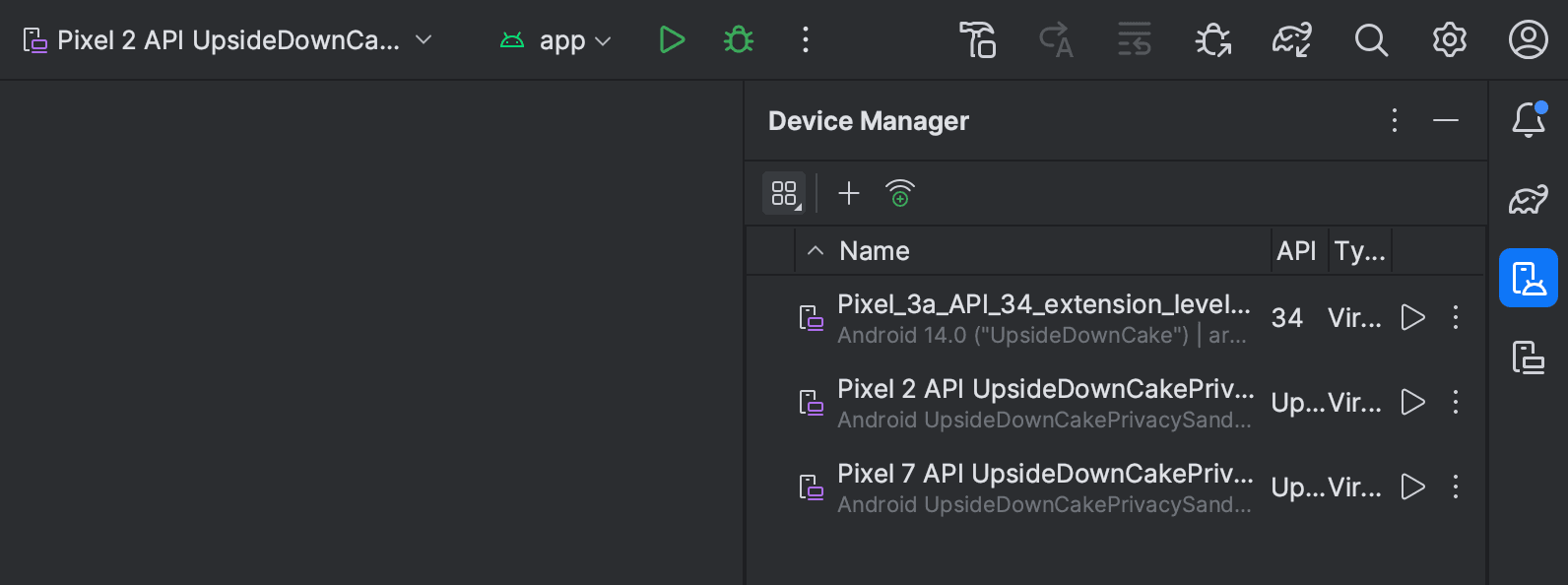This screenshot has height=585, width=1568.
Task: Attach Debugger to Android Process
Action: (1213, 40)
